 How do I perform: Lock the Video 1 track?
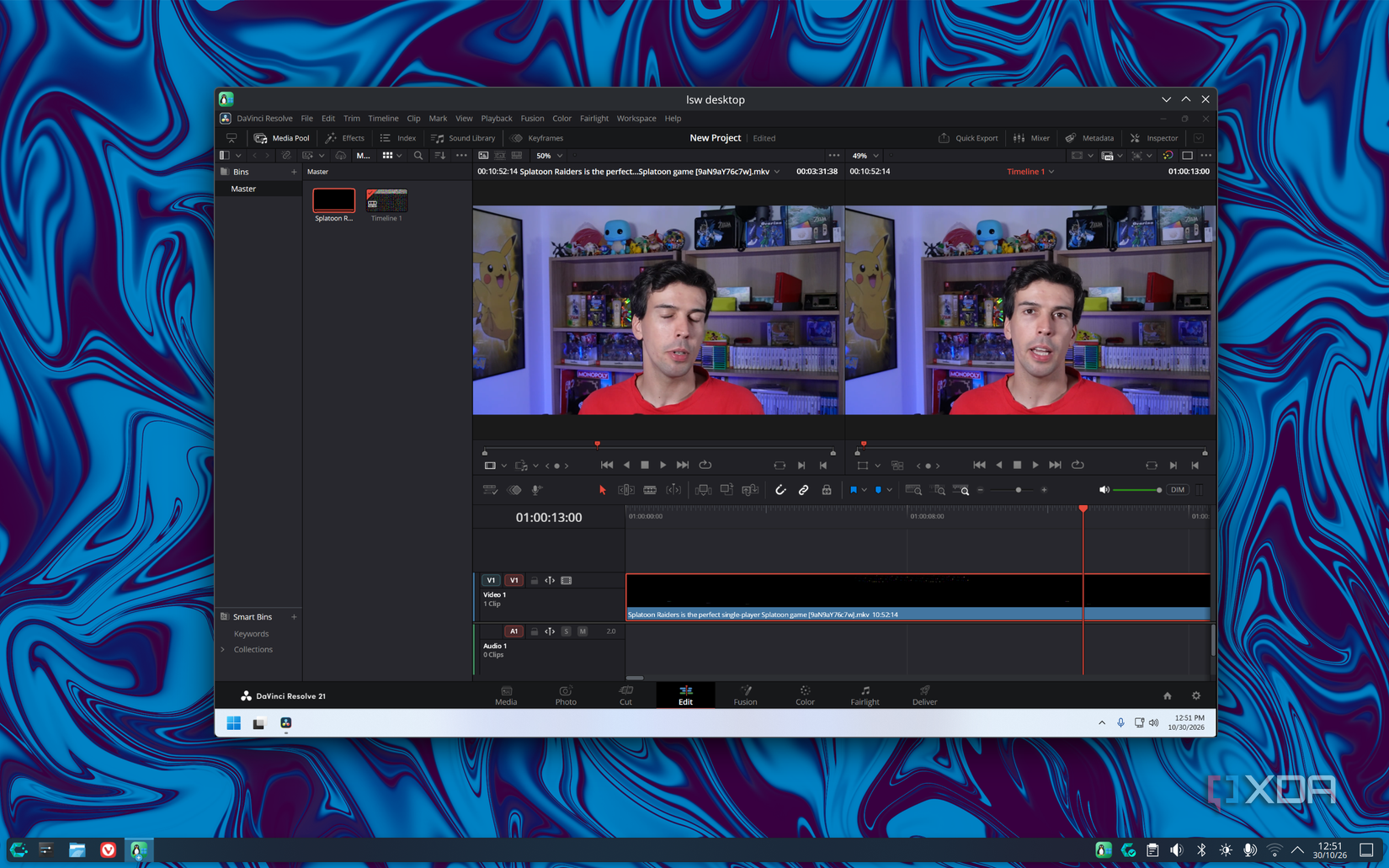coord(534,580)
